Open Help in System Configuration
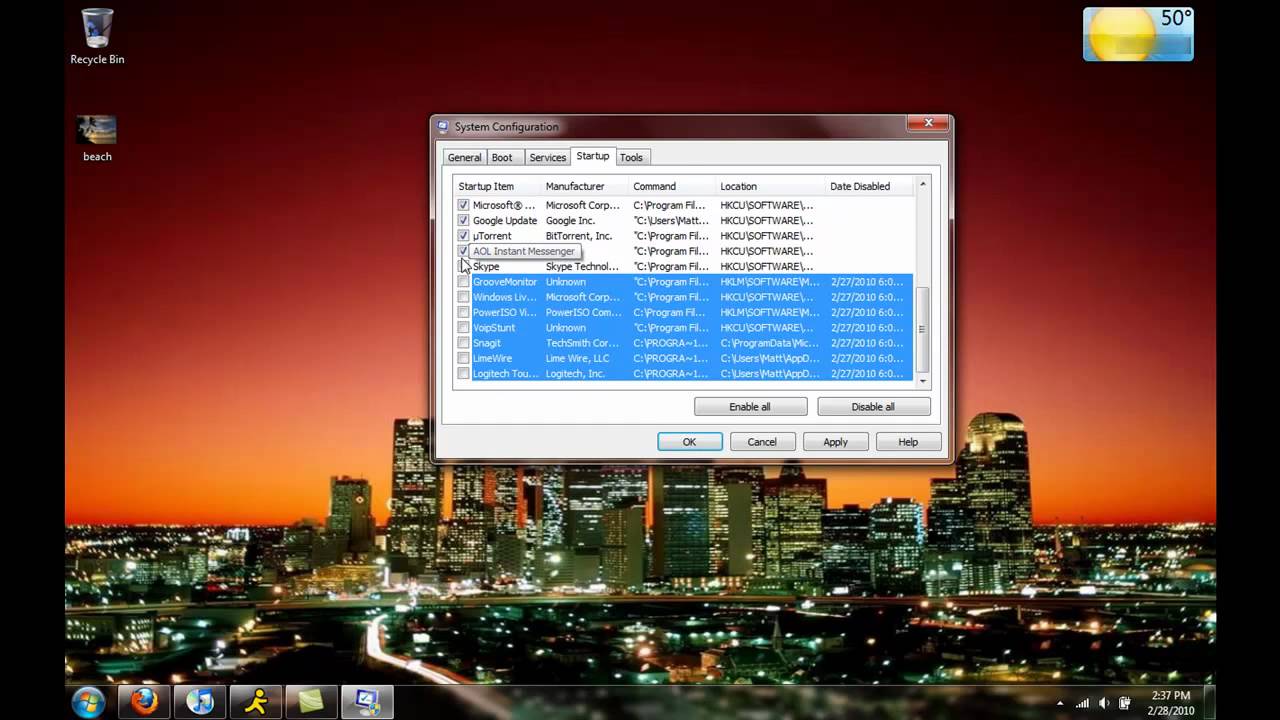Image resolution: width=1280 pixels, height=720 pixels. (x=908, y=442)
